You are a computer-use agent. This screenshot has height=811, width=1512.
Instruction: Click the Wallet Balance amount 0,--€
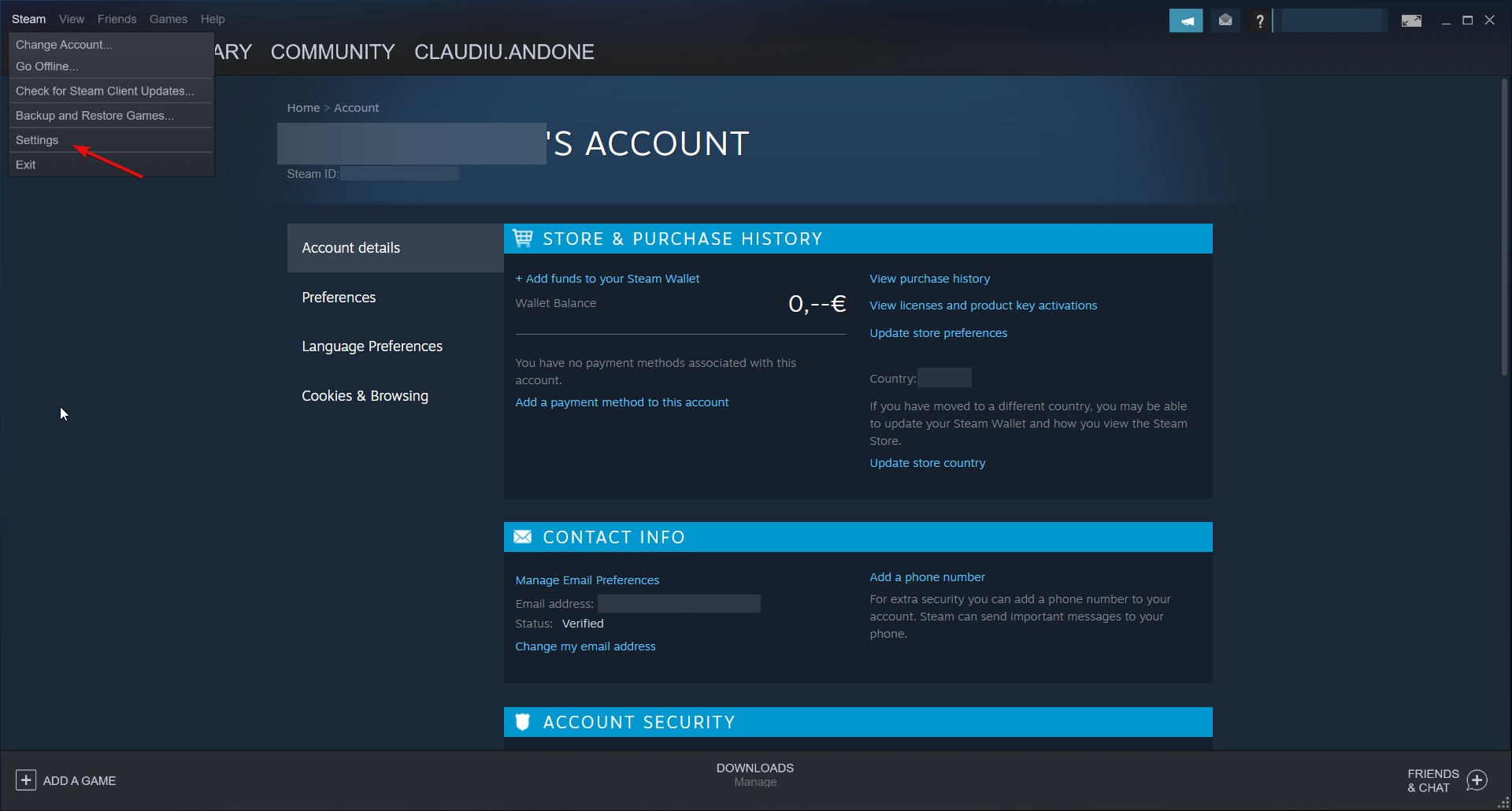(817, 304)
